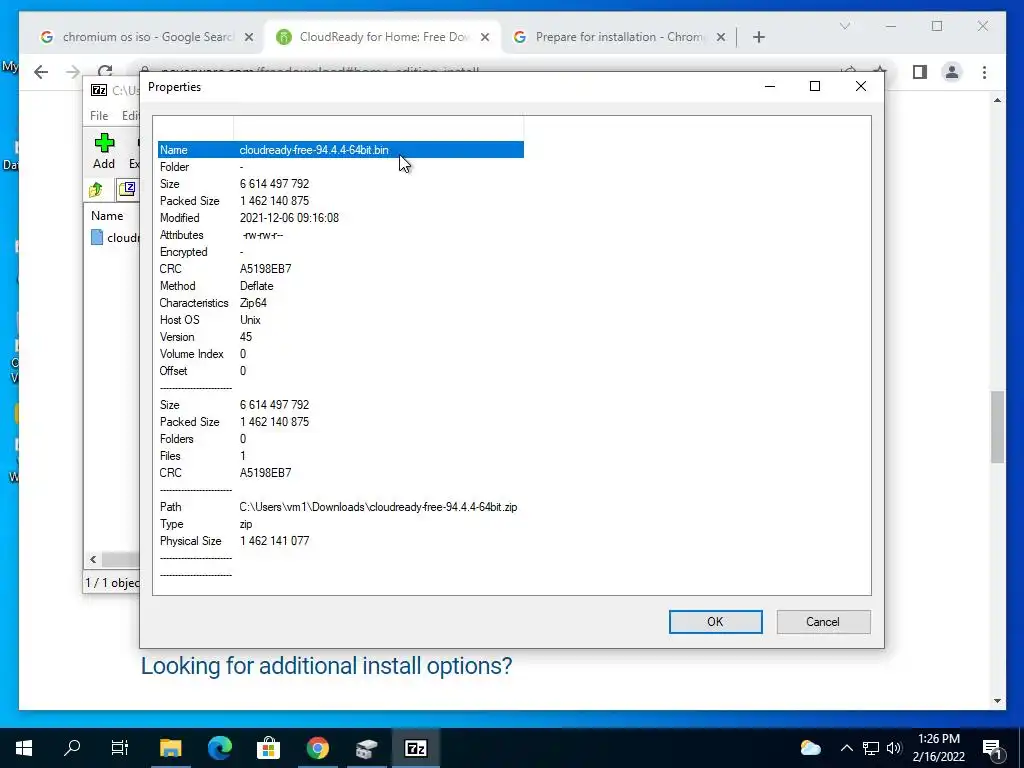This screenshot has width=1024, height=768.
Task: Select the cloudready file icon in 7-Zip list
Action: coord(97,238)
